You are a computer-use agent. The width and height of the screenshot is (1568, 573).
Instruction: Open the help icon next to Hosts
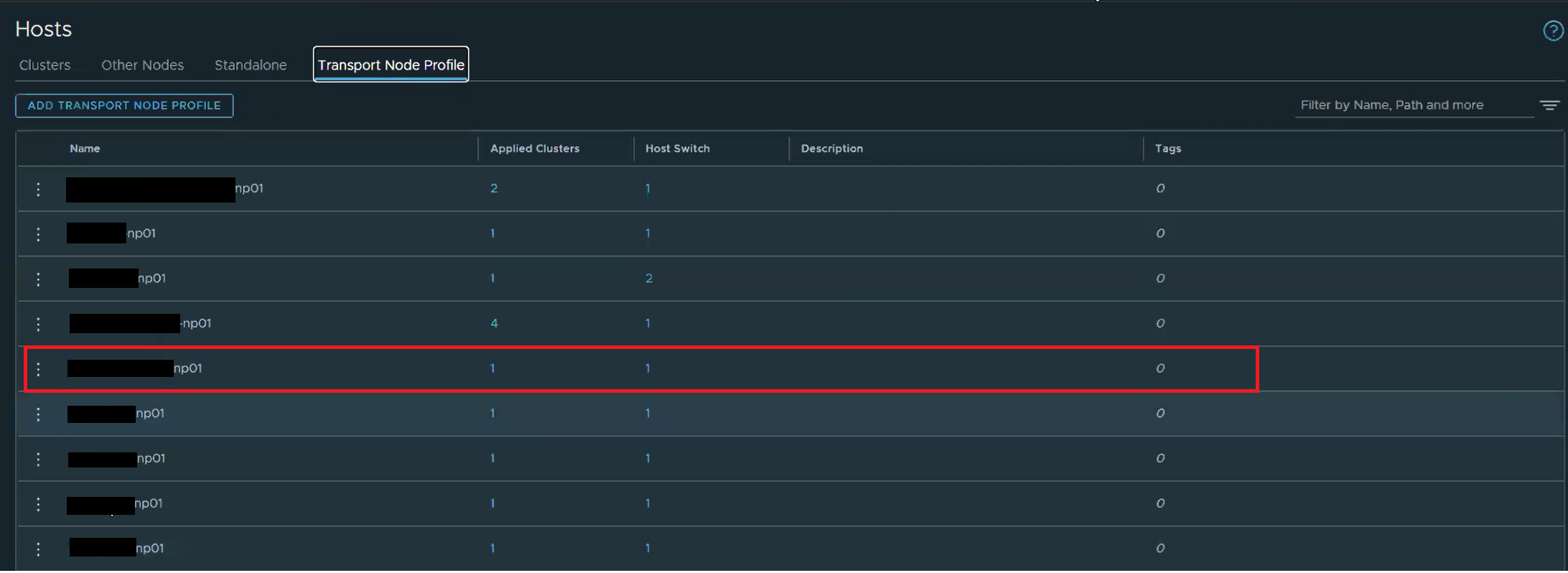(1552, 31)
